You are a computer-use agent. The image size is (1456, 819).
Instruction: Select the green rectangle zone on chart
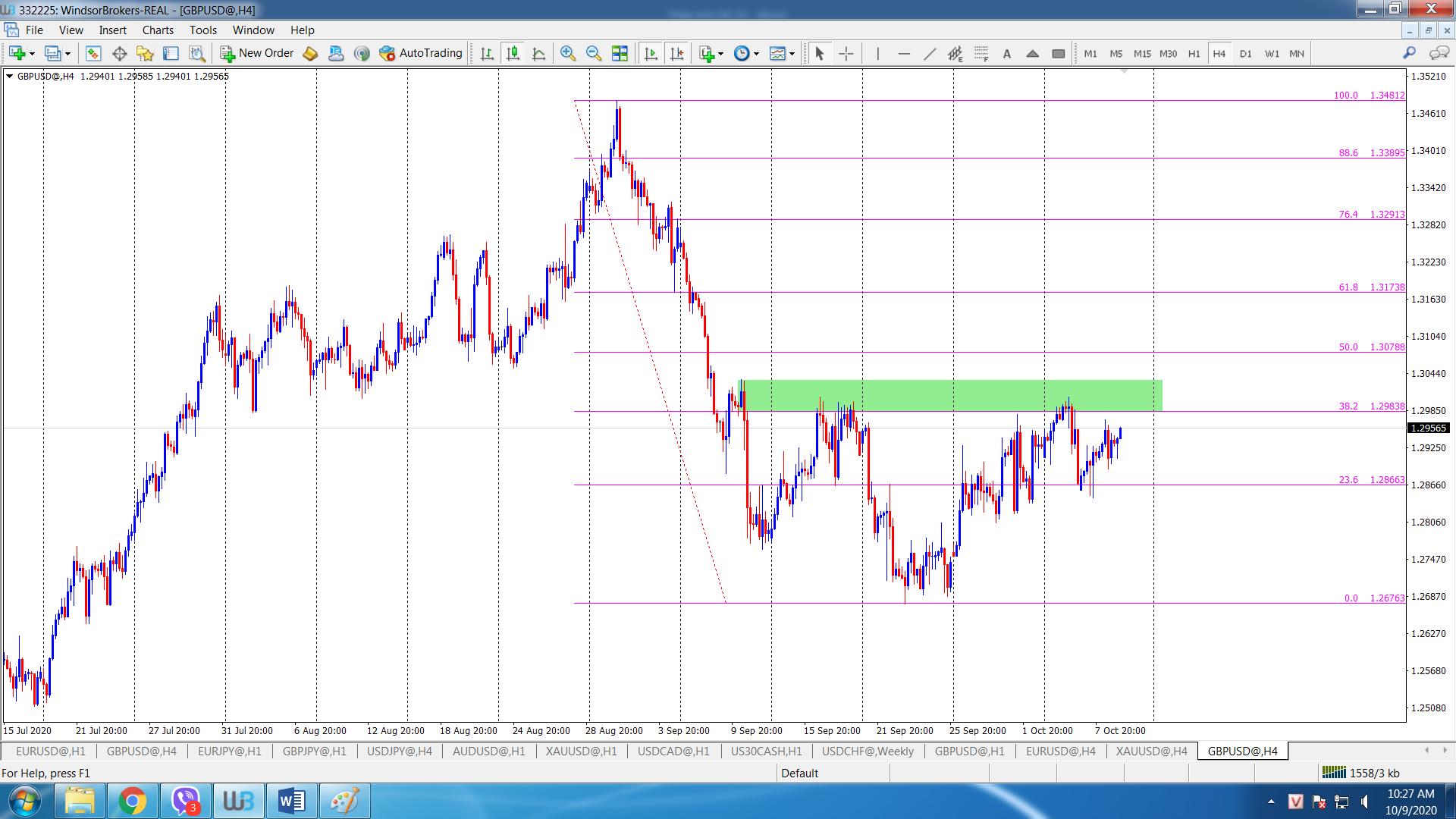[x=950, y=395]
